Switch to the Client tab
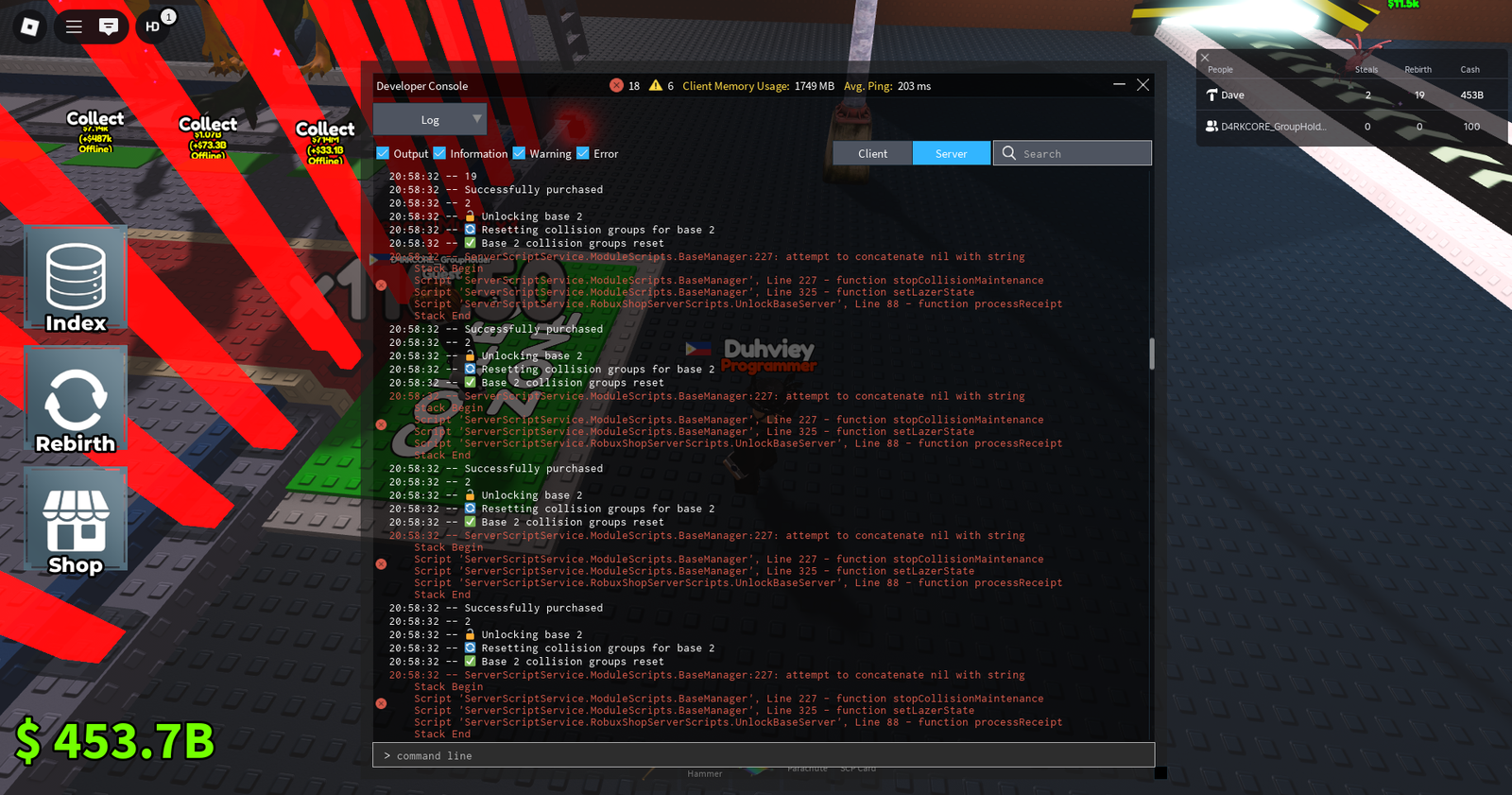Viewport: 1512px width, 795px height. [872, 153]
